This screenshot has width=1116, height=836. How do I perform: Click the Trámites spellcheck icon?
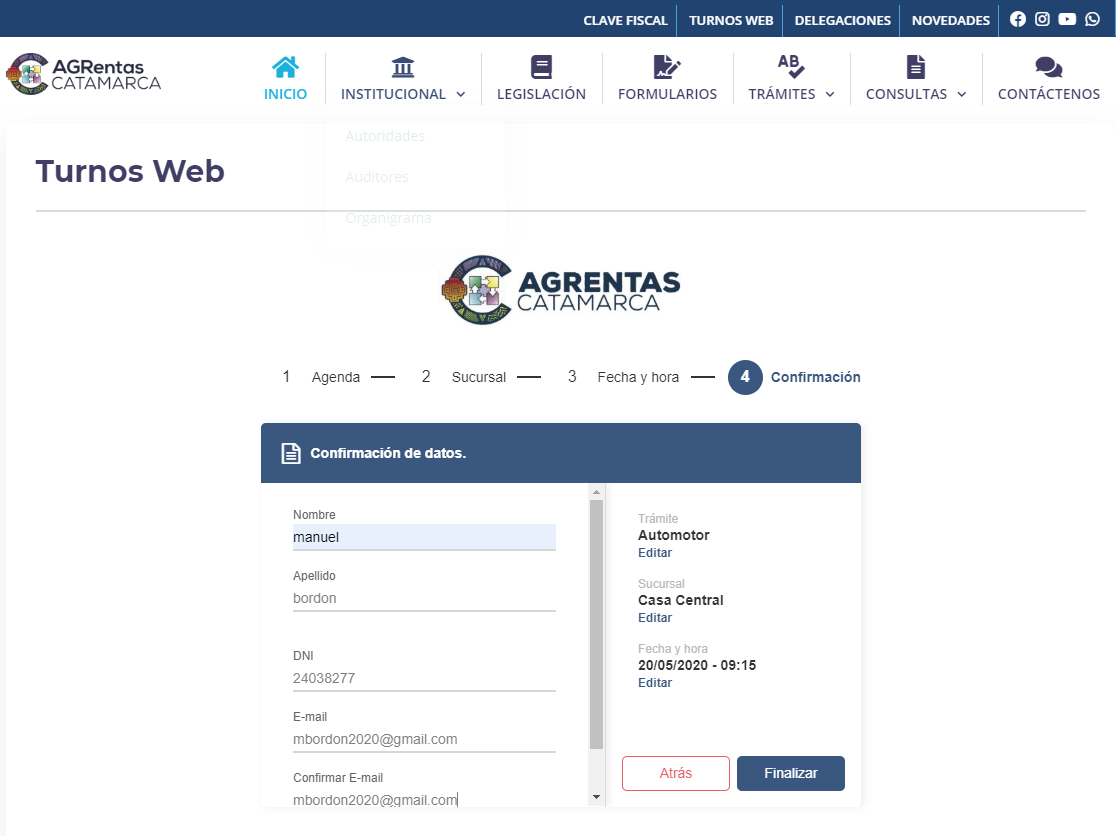click(791, 66)
